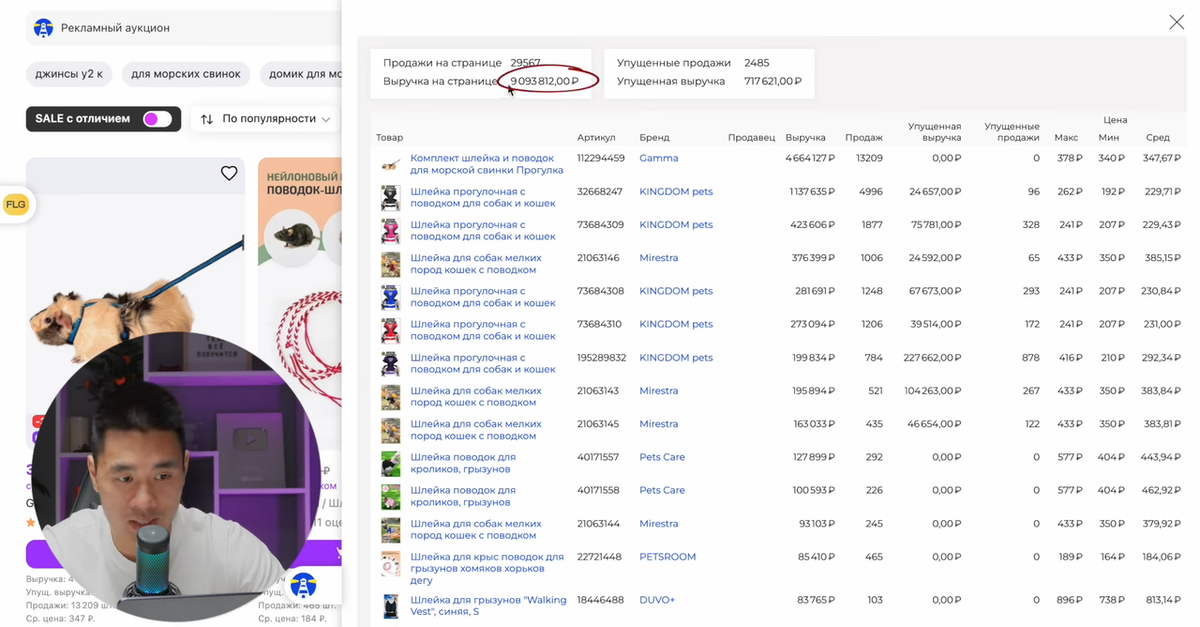This screenshot has width=1200, height=627.
Task: Open Комплект шлейка и поводок для морской свинки
Action: (x=486, y=164)
